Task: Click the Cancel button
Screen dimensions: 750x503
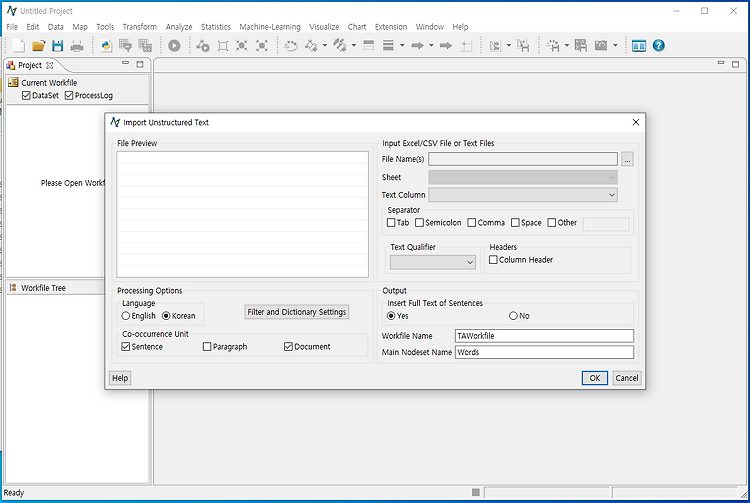Action: (627, 378)
